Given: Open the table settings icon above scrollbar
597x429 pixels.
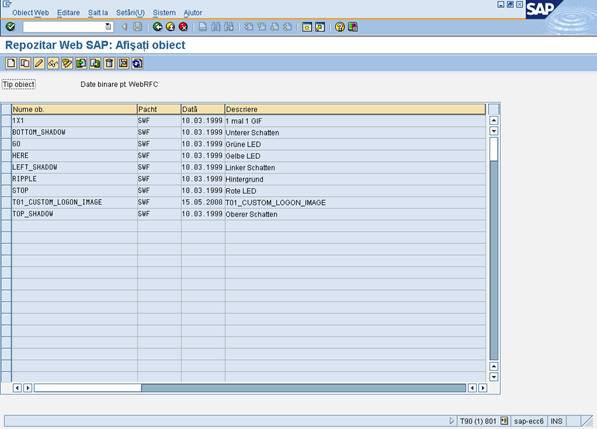Looking at the screenshot, I should click(494, 109).
